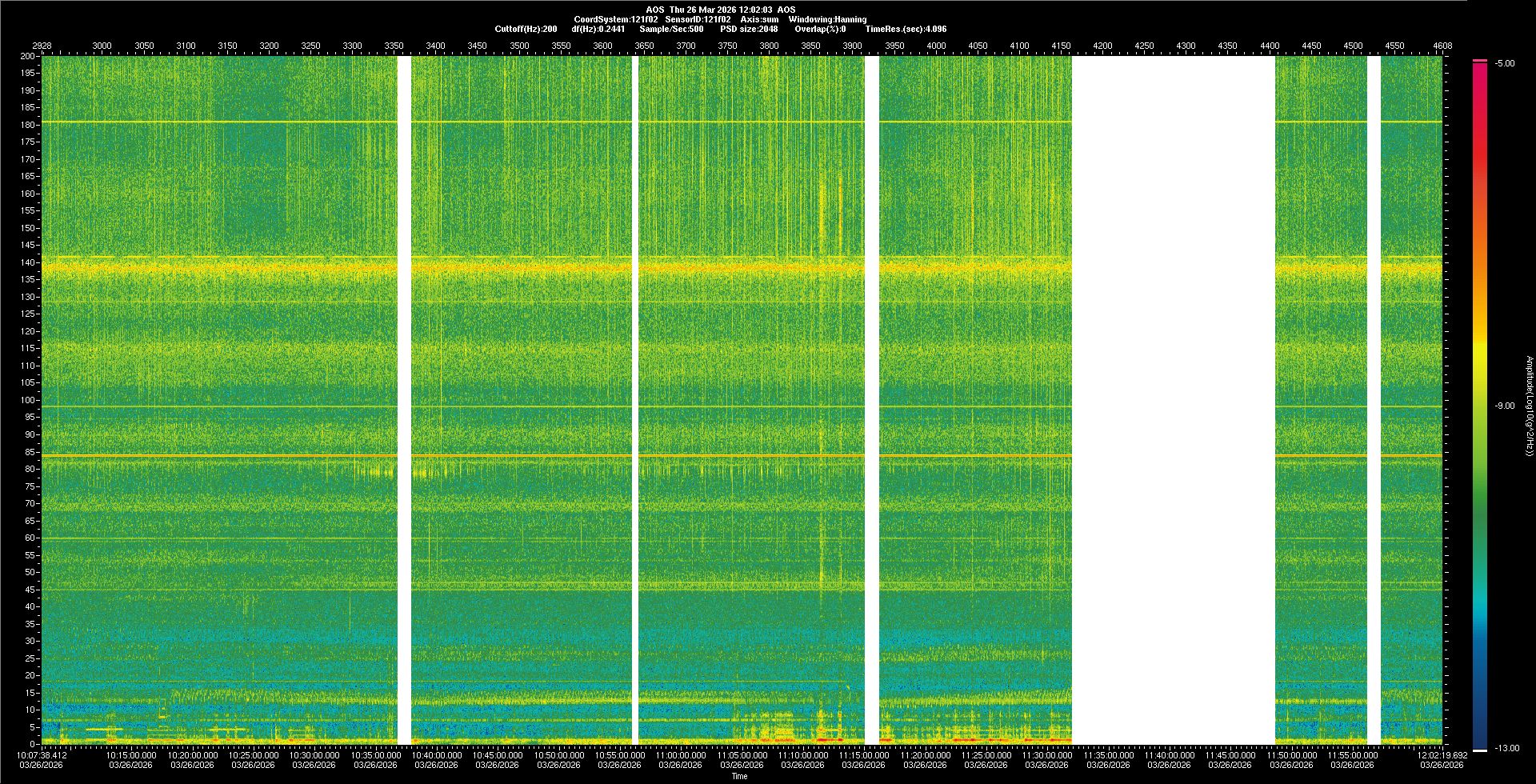Click the 11:00:00.000 time axis label
1536x784 pixels.
click(680, 754)
